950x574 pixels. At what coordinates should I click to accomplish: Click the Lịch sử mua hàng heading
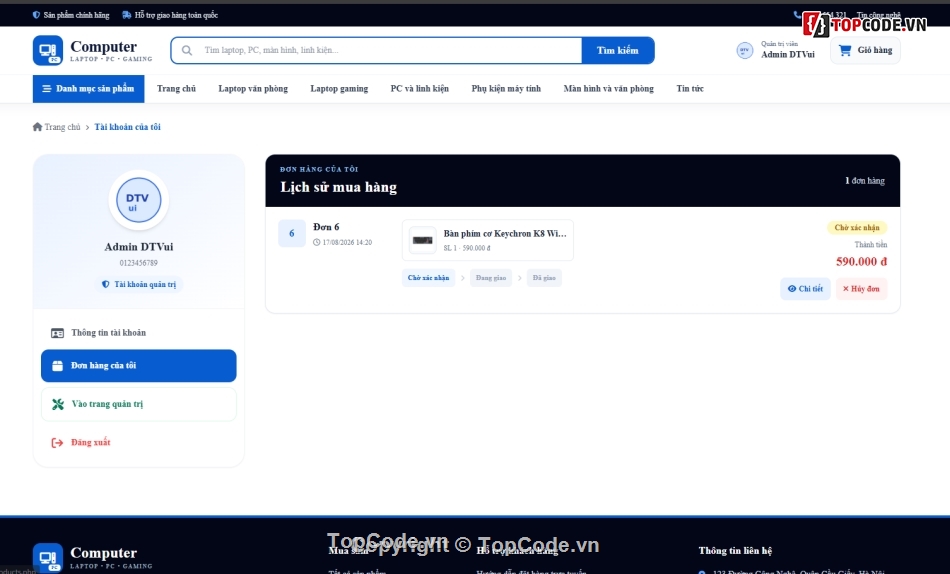pyautogui.click(x=339, y=187)
